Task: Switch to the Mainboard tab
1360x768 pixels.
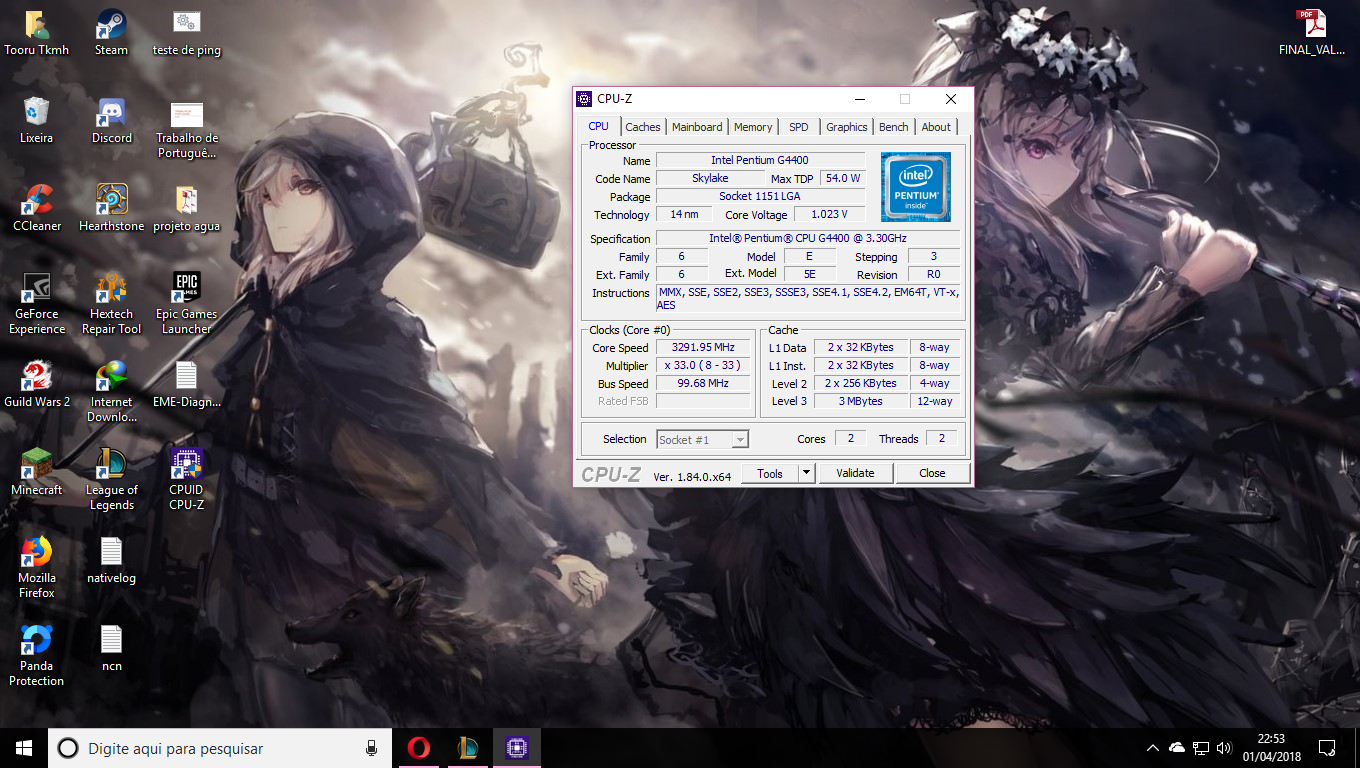Action: pos(697,127)
